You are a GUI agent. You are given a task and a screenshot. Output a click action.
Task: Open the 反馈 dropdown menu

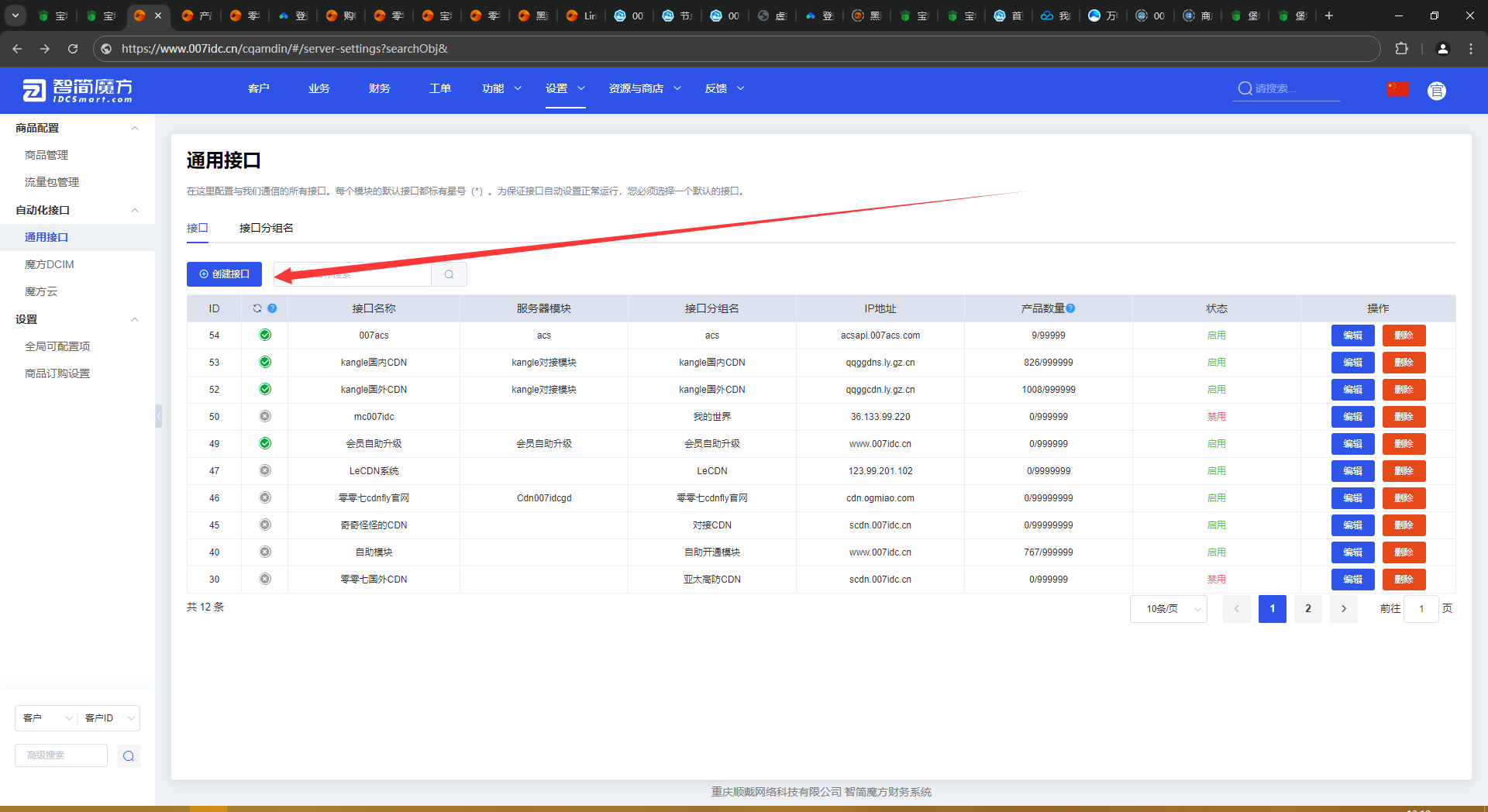tap(725, 88)
